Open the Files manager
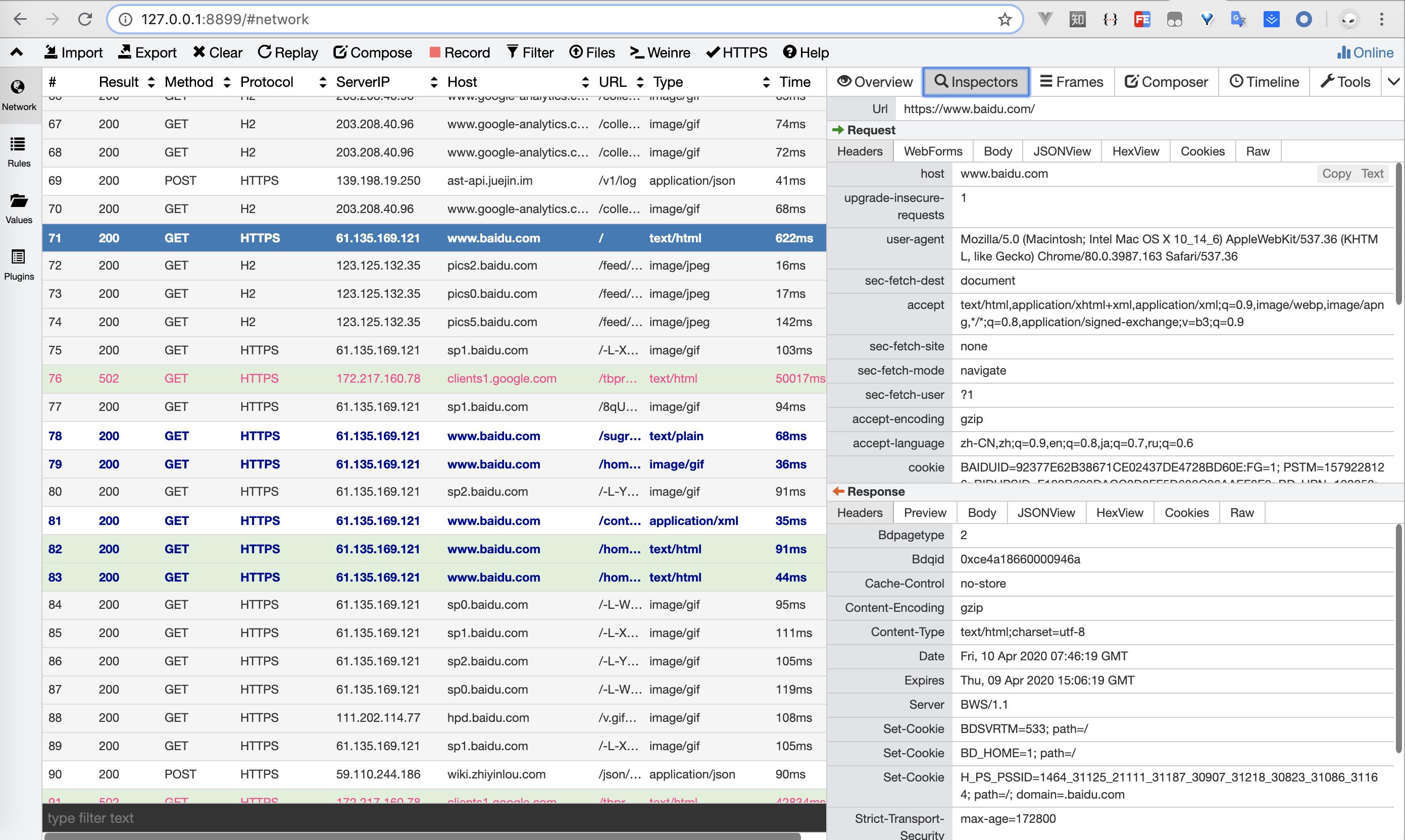The width and height of the screenshot is (1405, 840). [x=592, y=52]
